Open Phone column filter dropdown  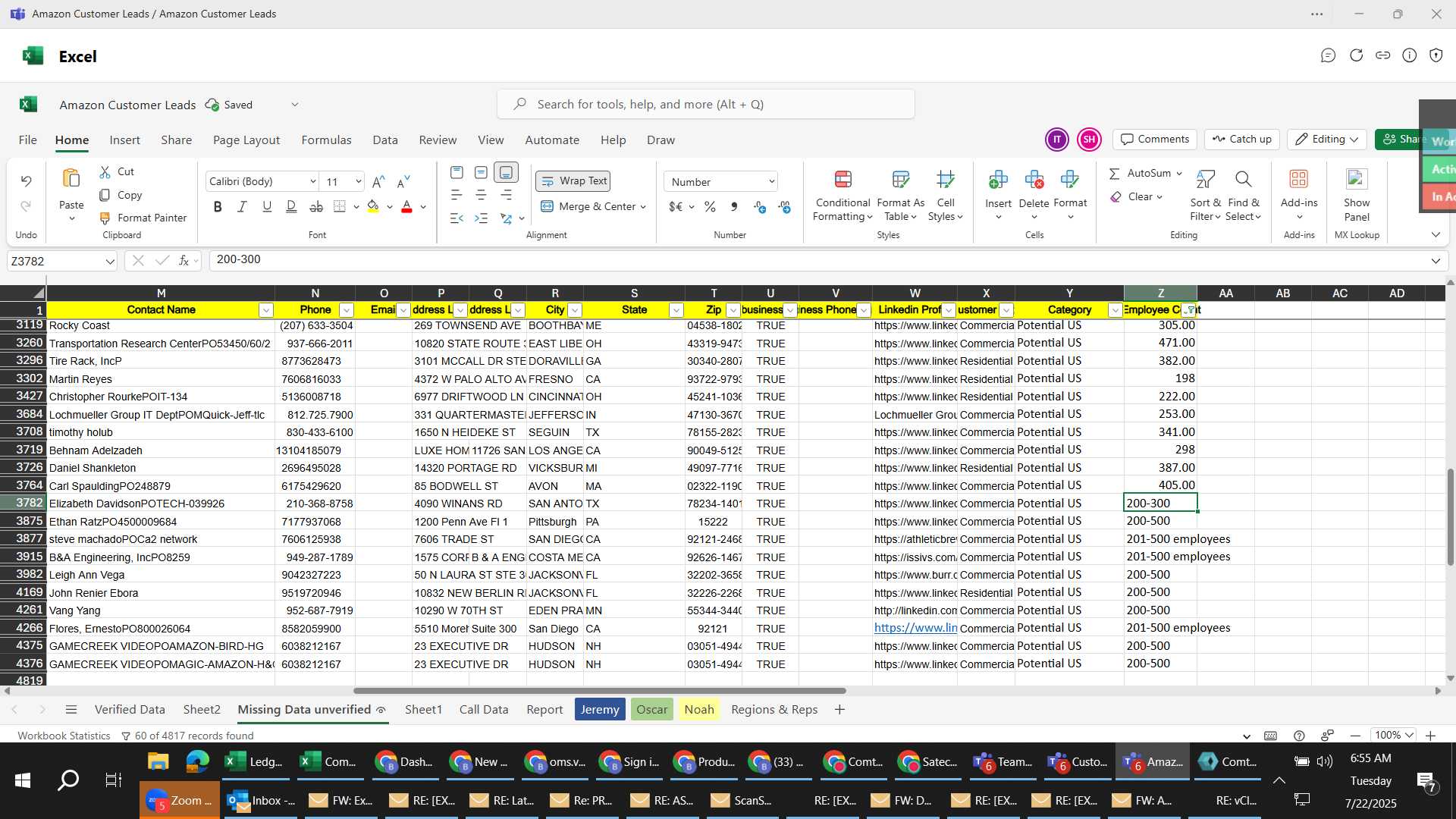pyautogui.click(x=347, y=310)
